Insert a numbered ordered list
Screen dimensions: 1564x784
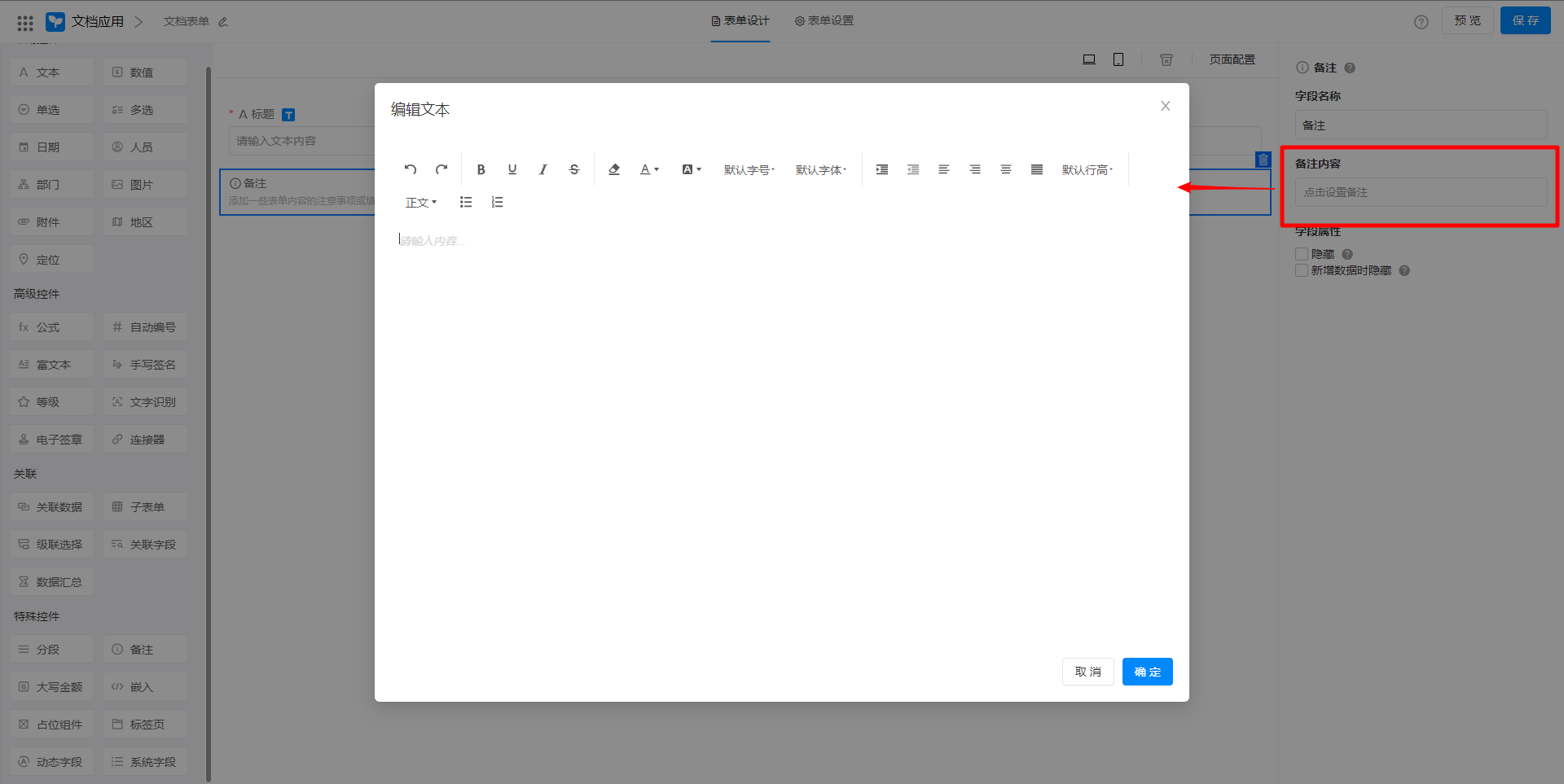click(x=497, y=202)
